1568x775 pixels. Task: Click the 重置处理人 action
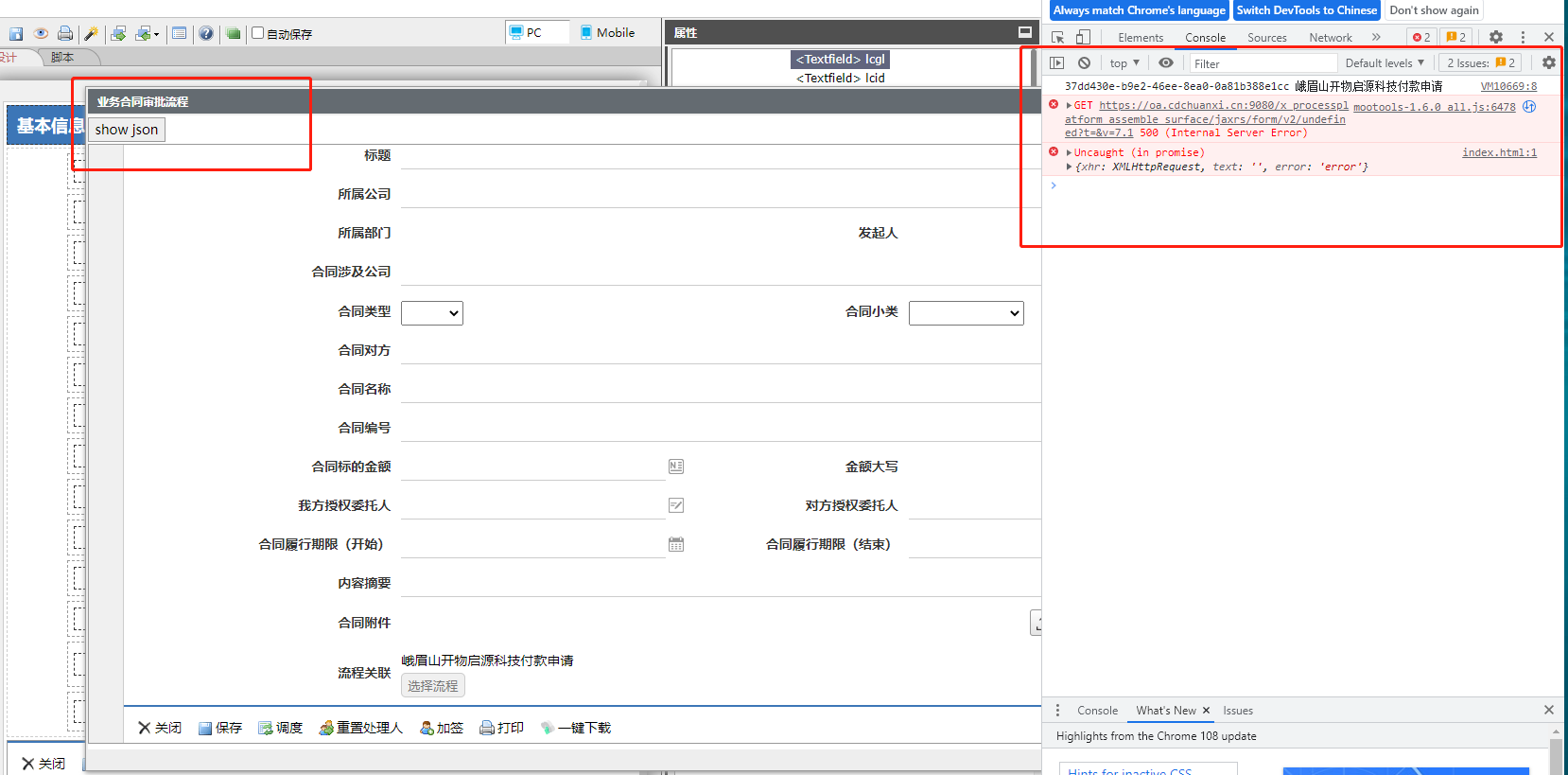click(x=361, y=728)
